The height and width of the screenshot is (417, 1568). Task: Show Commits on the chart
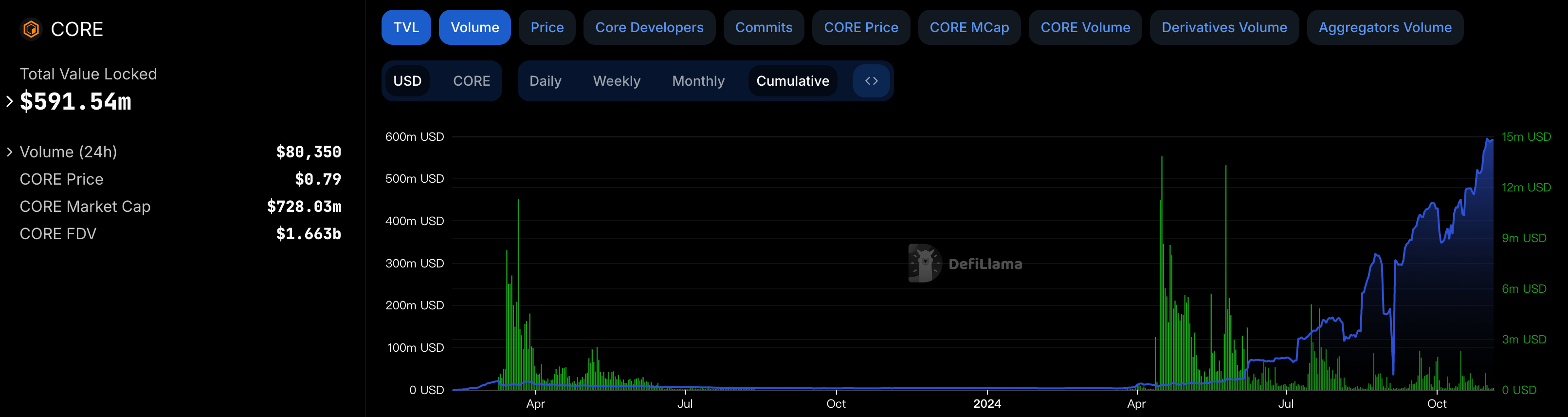763,27
